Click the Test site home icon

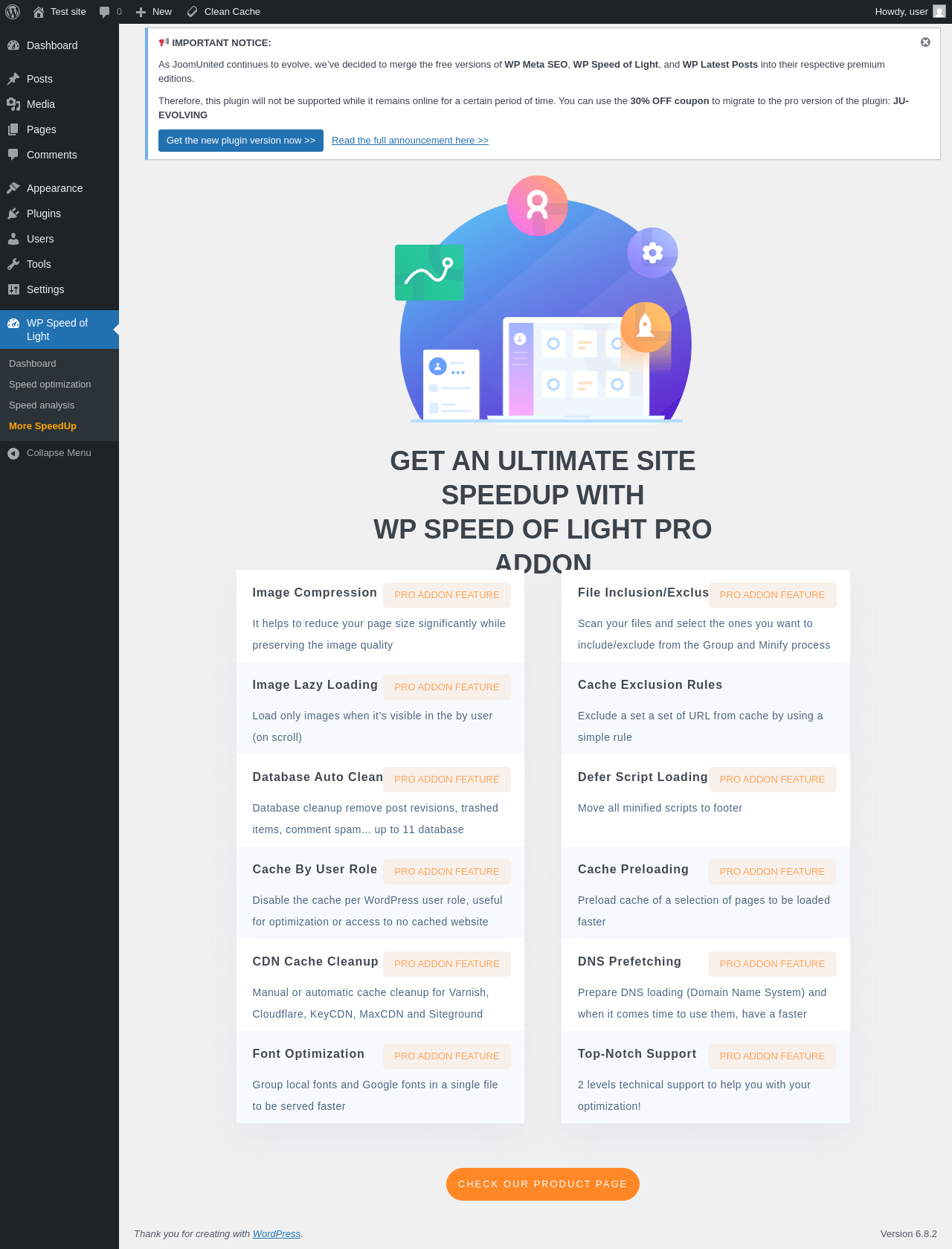click(x=39, y=12)
